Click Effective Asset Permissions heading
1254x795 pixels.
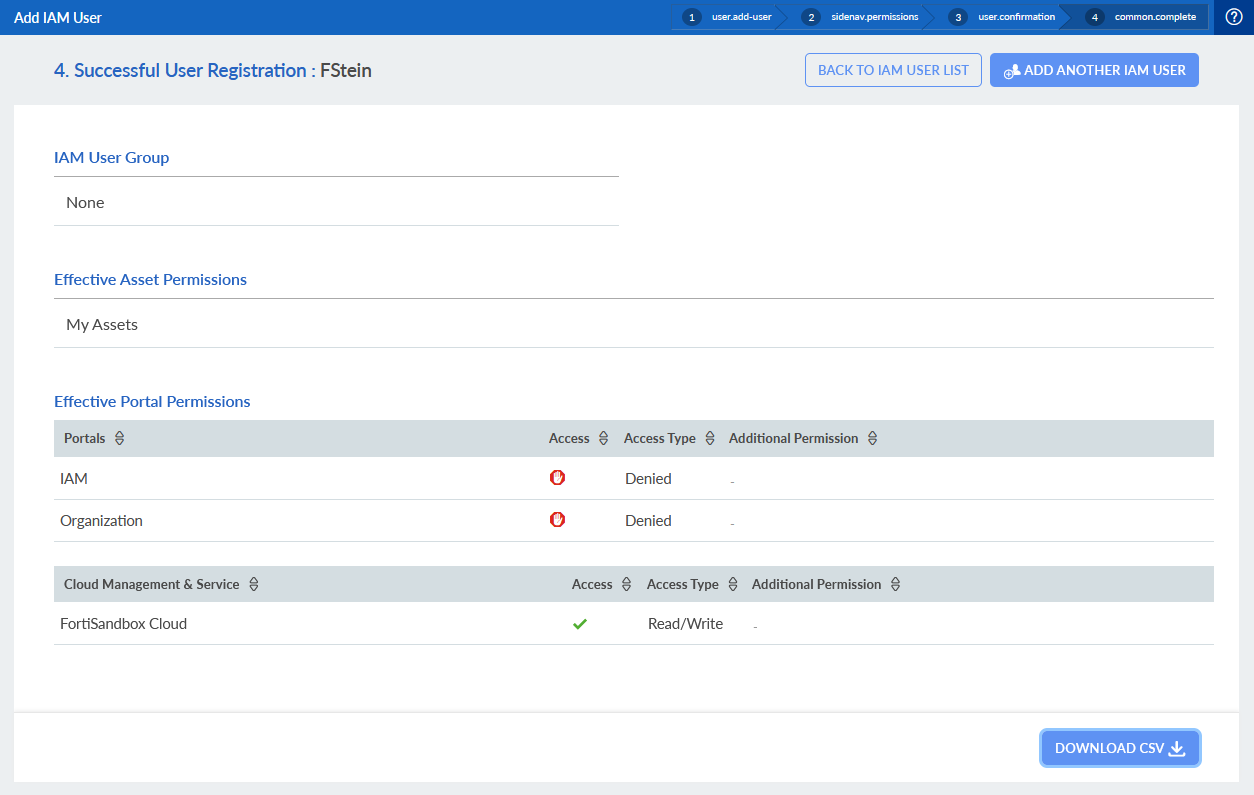150,279
